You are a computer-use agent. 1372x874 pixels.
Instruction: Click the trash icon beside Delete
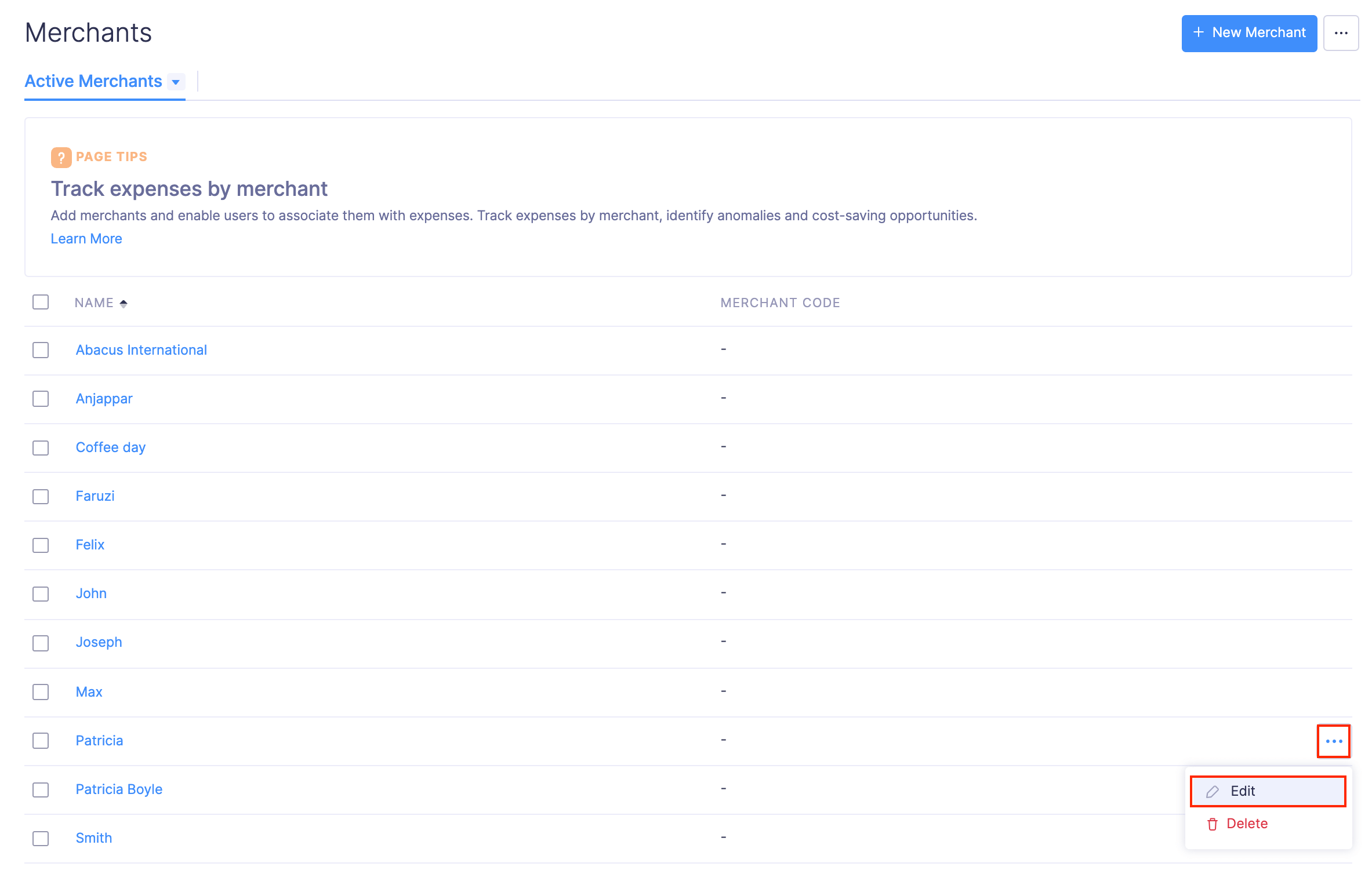[x=1212, y=824]
